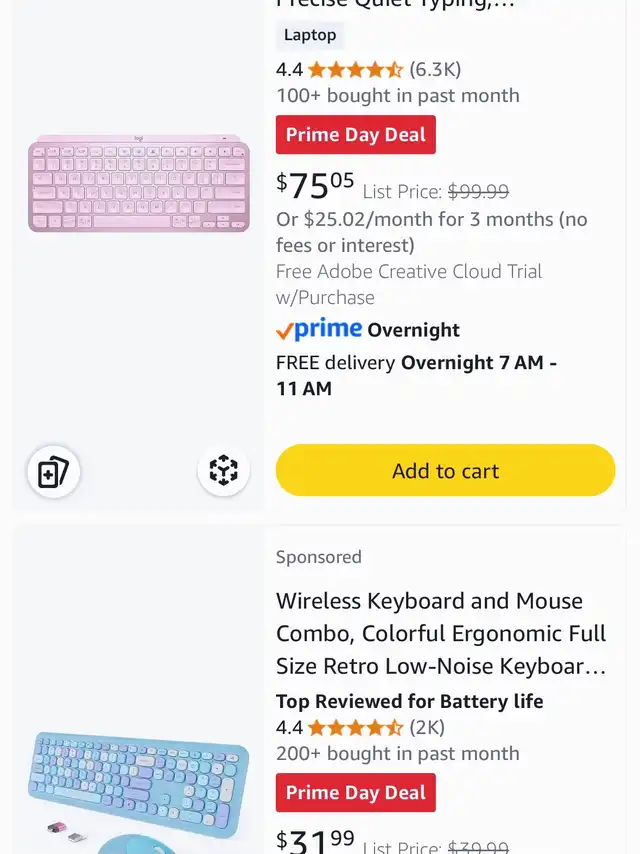Screen dimensions: 640x854
Task: Click first Prime Day Deal badge
Action: (356, 135)
